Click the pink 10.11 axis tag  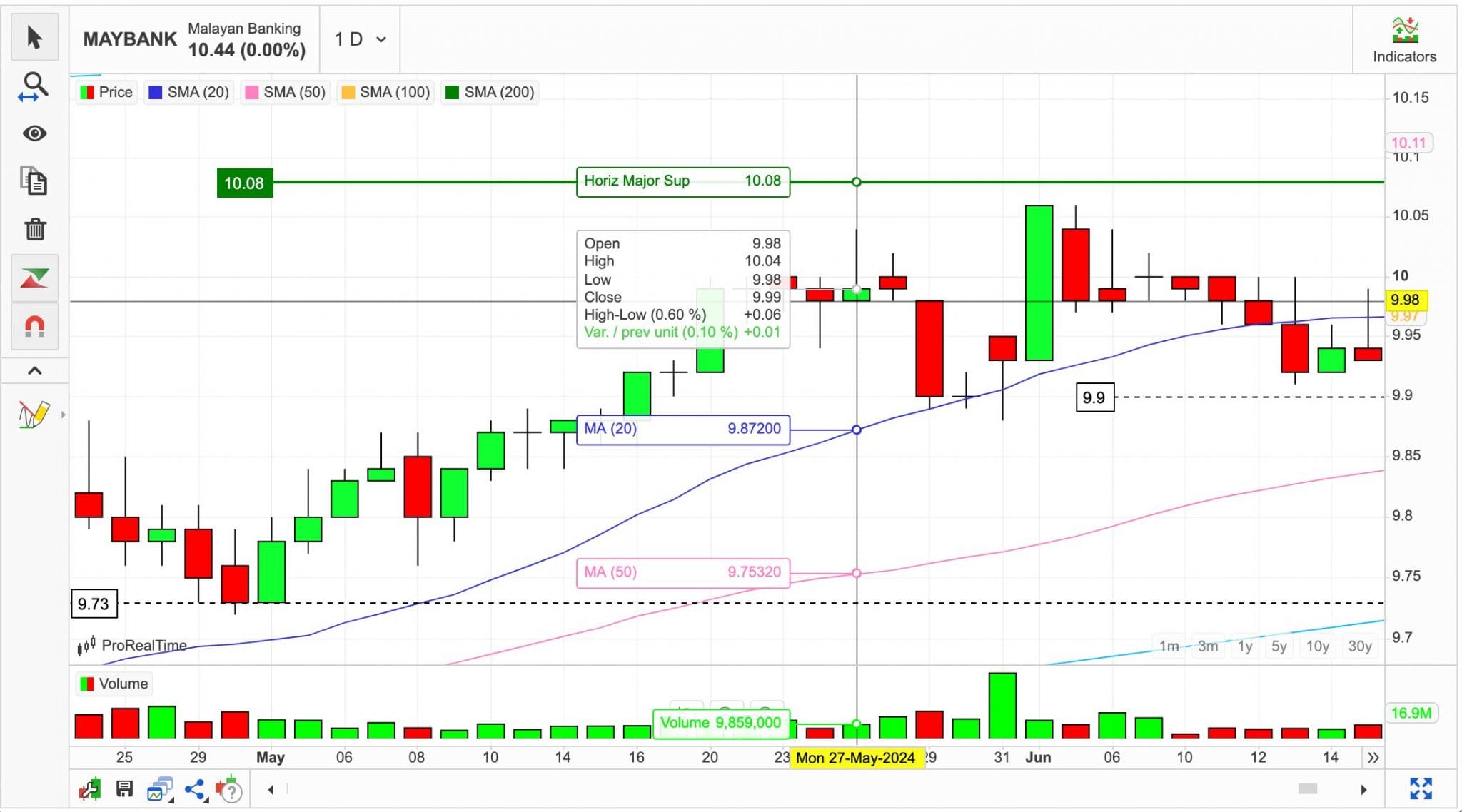(x=1408, y=143)
